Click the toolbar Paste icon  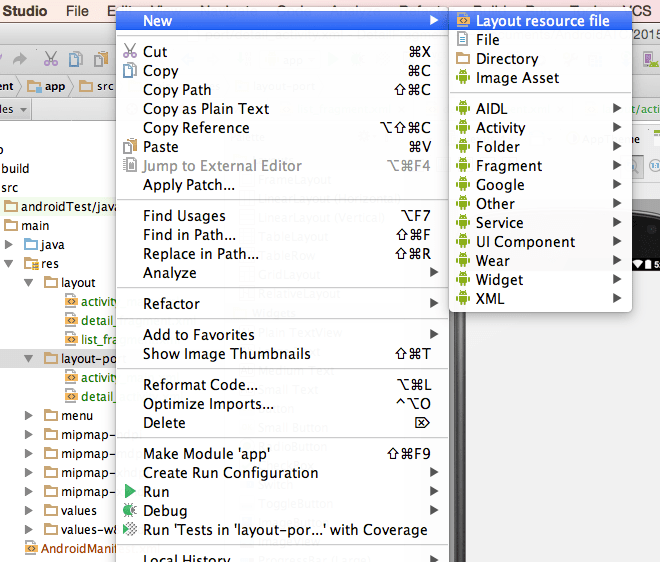(x=101, y=59)
